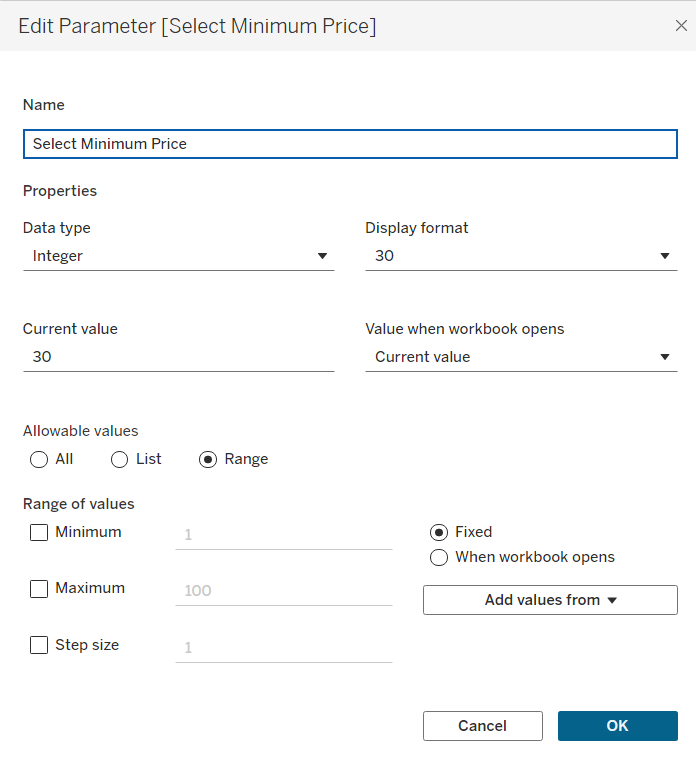This screenshot has height=764, width=696.
Task: Click the Step size value field
Action: click(283, 648)
